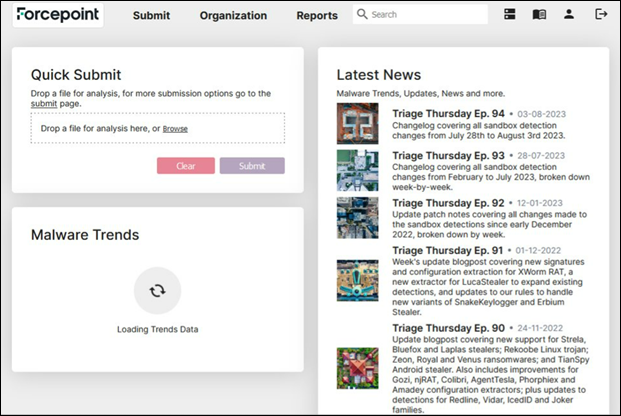The width and height of the screenshot is (621, 416).
Task: Open Triage Thursday Ep. 93 thumbnail
Action: [x=357, y=170]
